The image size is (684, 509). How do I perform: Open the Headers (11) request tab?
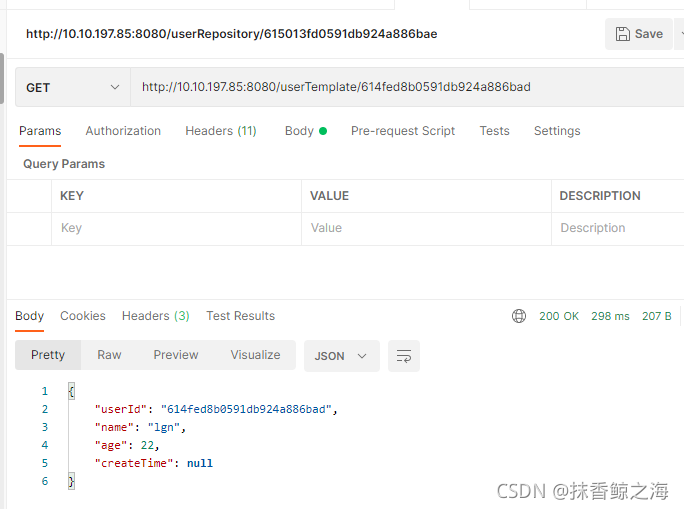click(221, 131)
